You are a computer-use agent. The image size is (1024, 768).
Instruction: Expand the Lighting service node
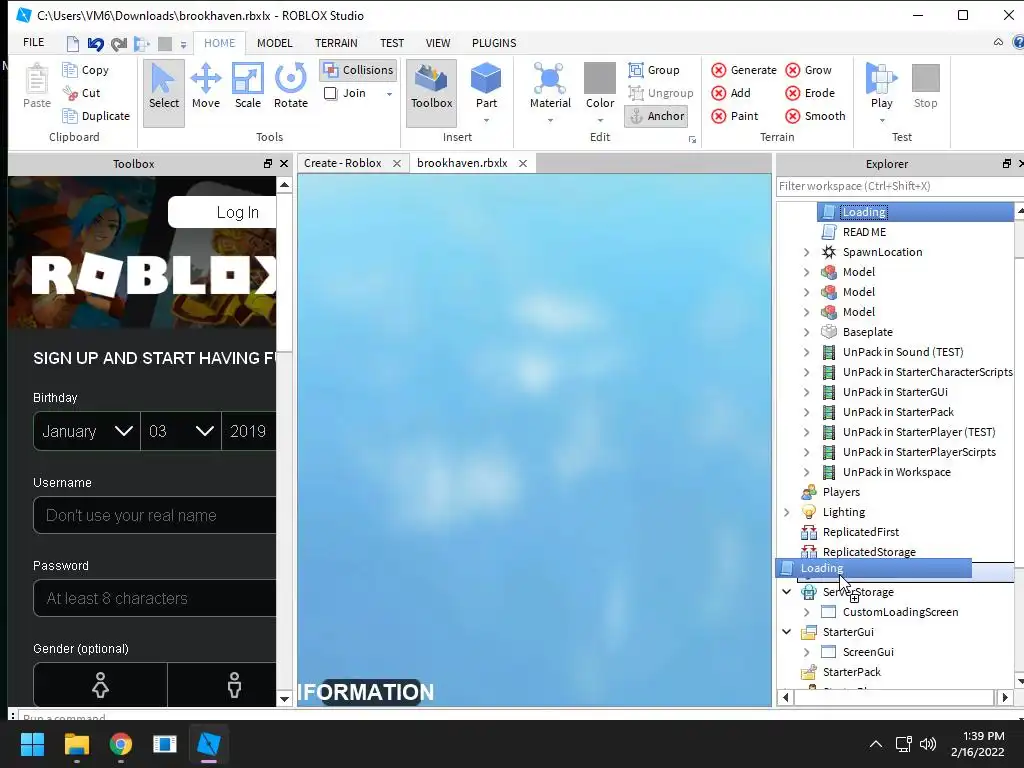coord(786,512)
